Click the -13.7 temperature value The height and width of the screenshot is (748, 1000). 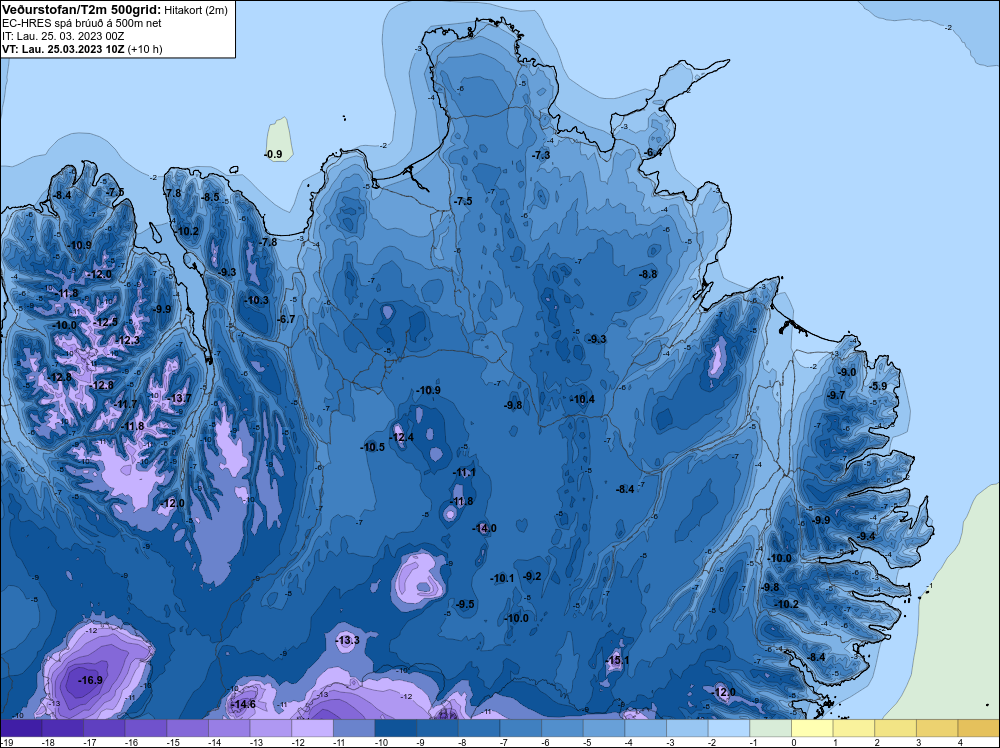click(179, 399)
